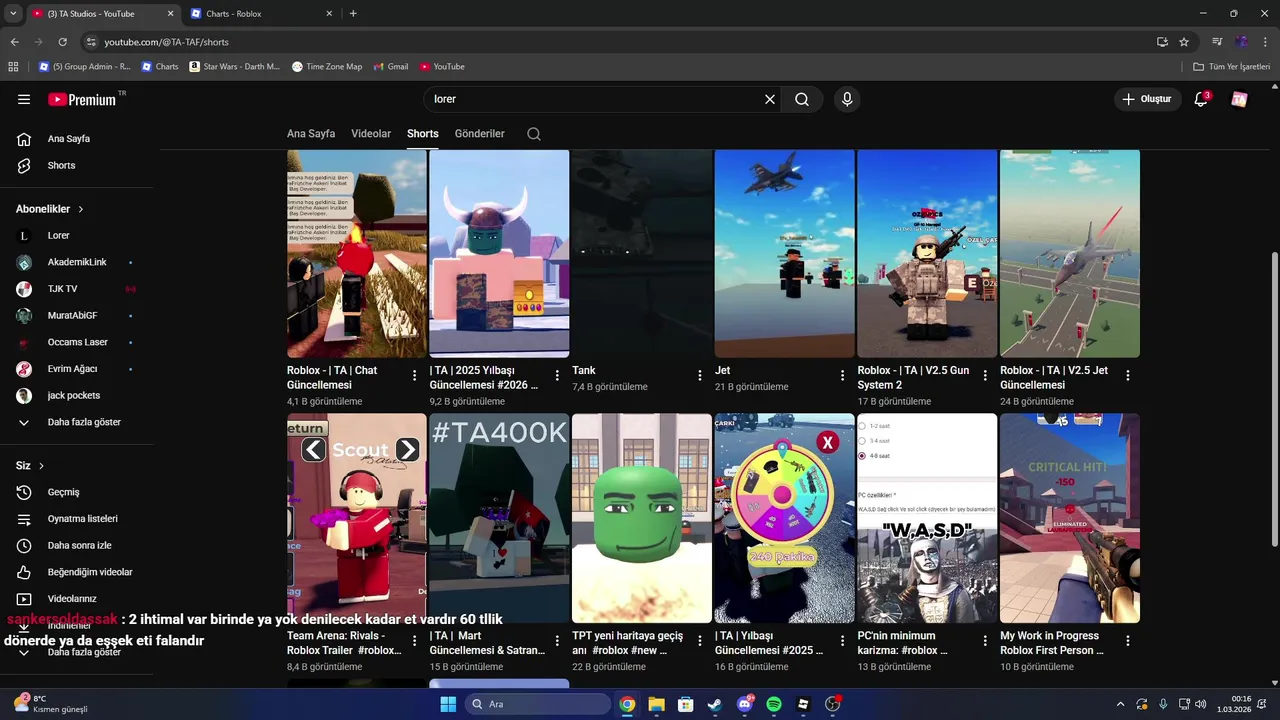
Task: Switch to the Gönderiler channel tab
Action: [x=479, y=134]
